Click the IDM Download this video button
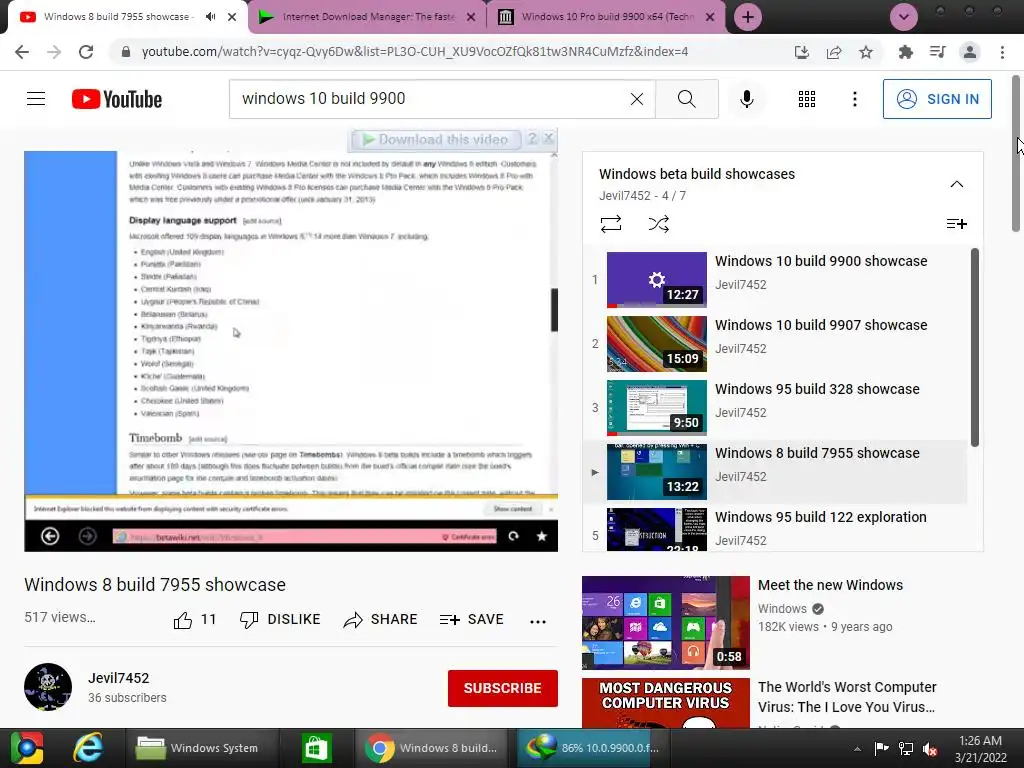This screenshot has width=1024, height=768. coord(436,140)
